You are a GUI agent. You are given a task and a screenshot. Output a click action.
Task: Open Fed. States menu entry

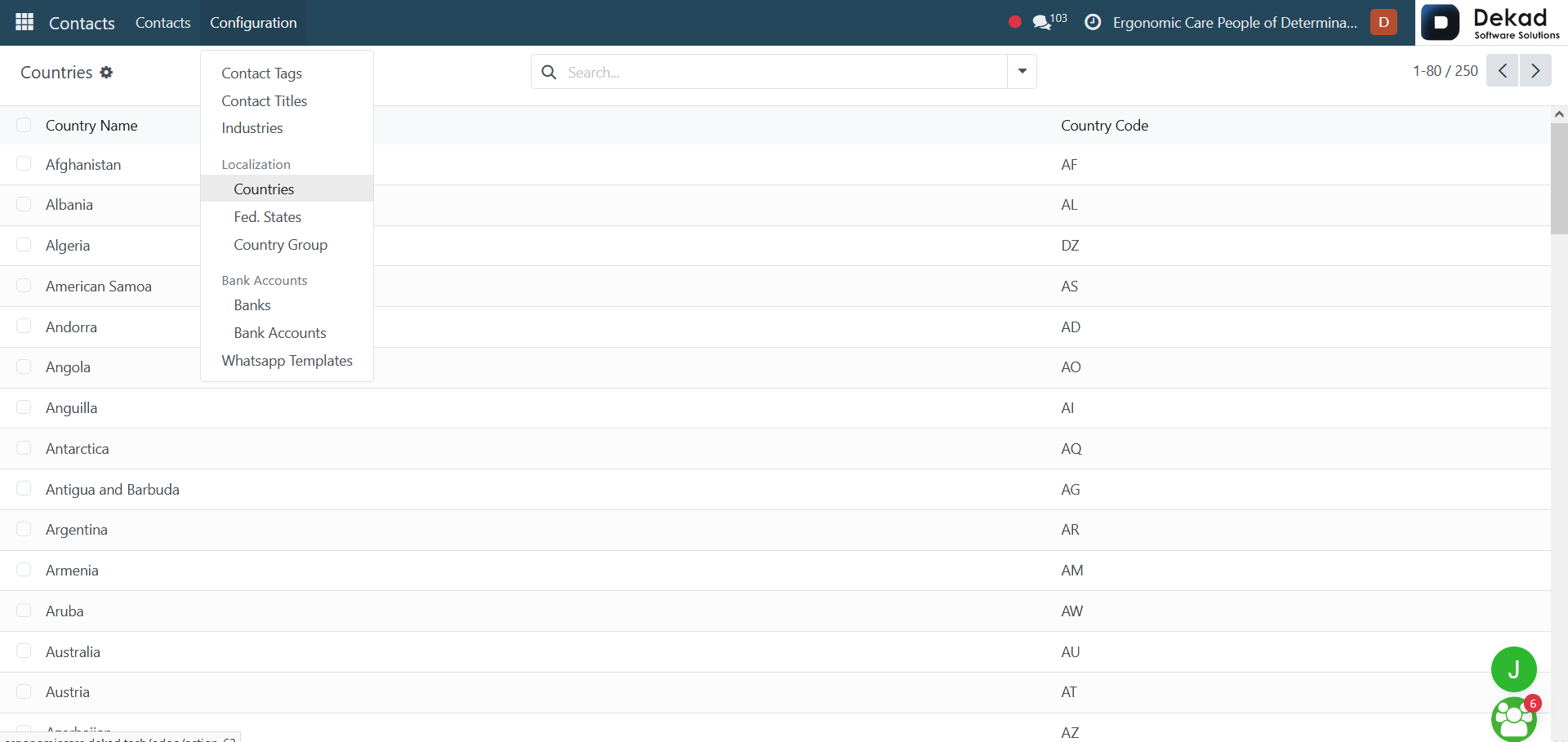(x=287, y=217)
